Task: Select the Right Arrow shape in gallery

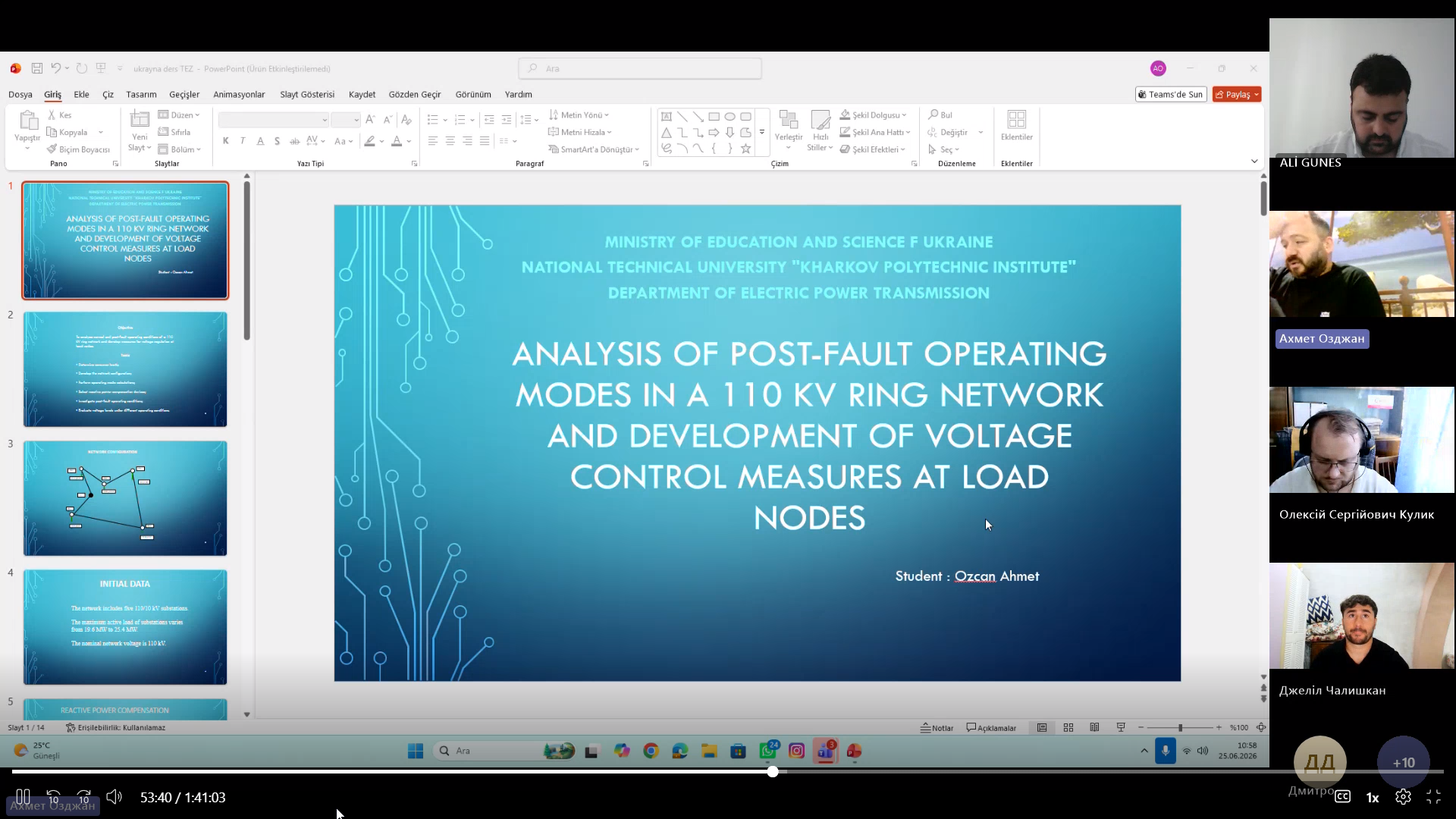Action: (714, 133)
